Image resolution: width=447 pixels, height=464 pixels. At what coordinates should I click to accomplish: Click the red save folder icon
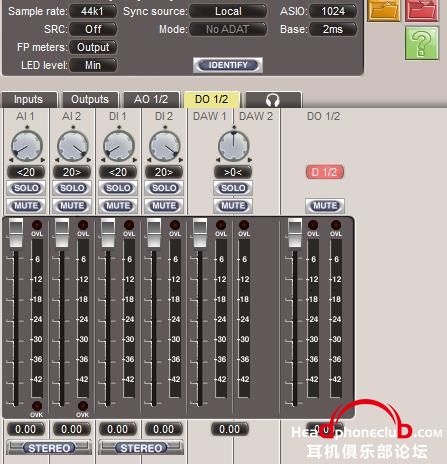(x=422, y=10)
